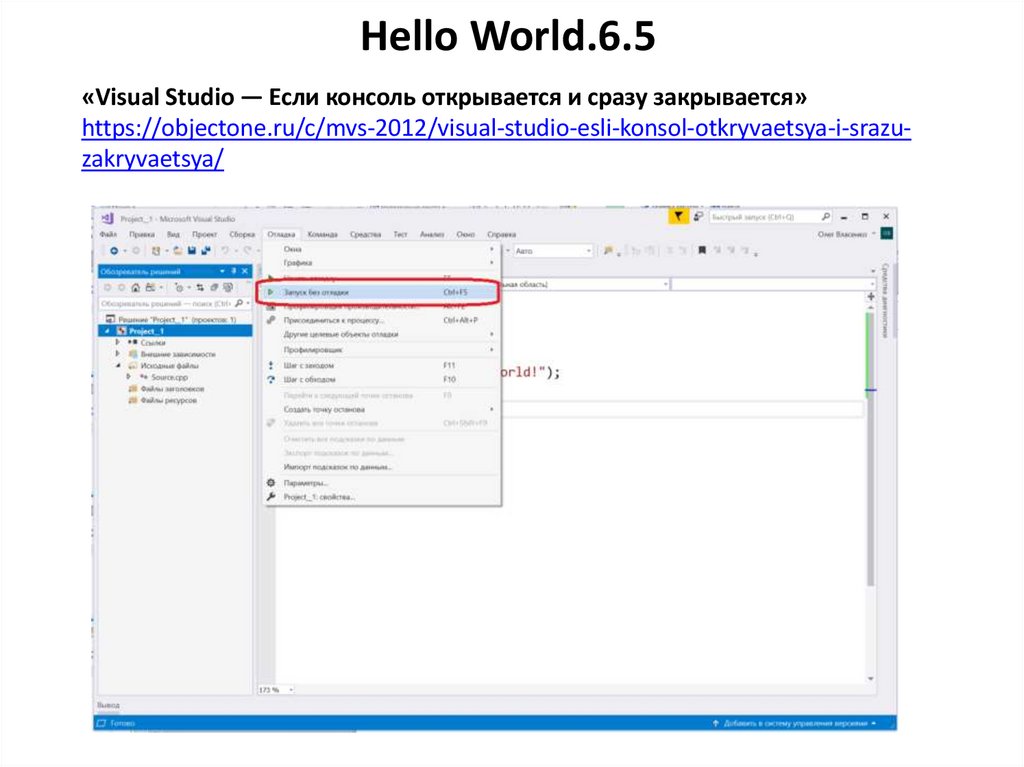Click Add to source control in status bar
The image size is (1024, 767).
tap(794, 723)
